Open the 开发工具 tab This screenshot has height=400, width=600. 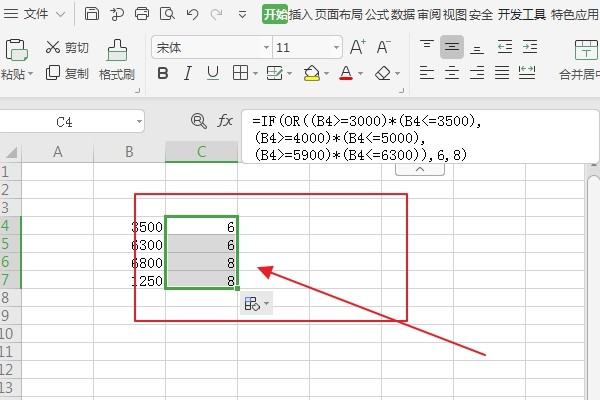pyautogui.click(x=522, y=15)
